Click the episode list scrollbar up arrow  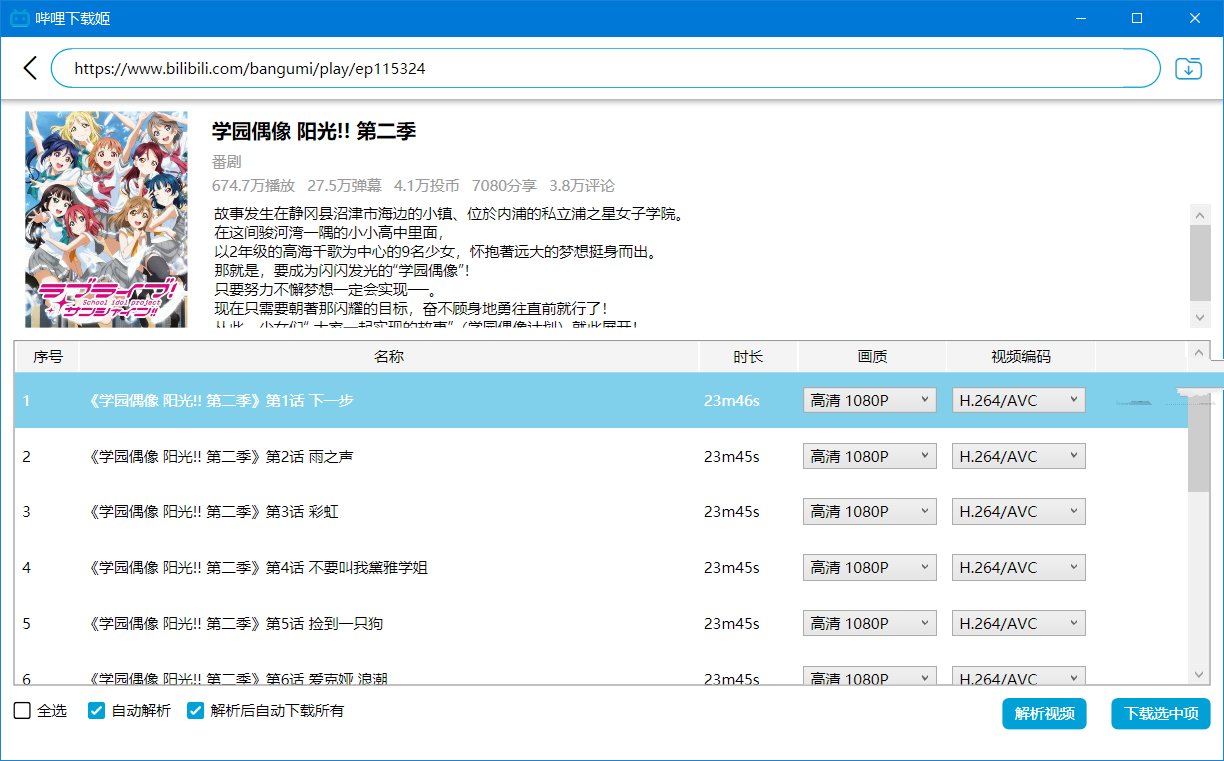pyautogui.click(x=1199, y=352)
